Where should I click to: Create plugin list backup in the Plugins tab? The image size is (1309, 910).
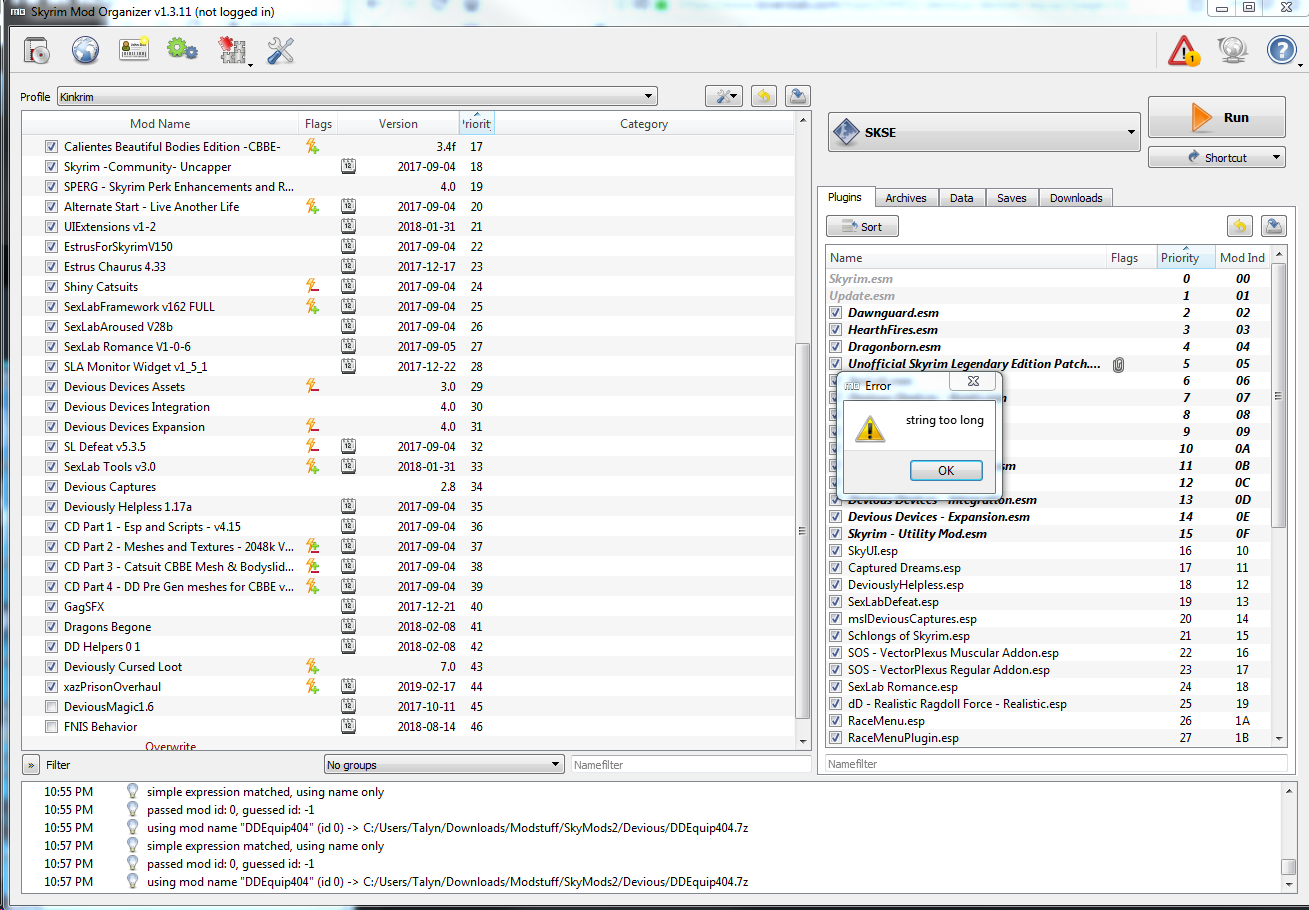tap(1273, 226)
